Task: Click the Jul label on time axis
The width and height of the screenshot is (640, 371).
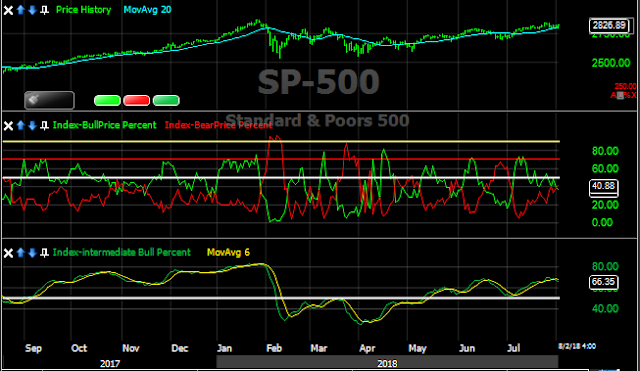Action: 513,348
